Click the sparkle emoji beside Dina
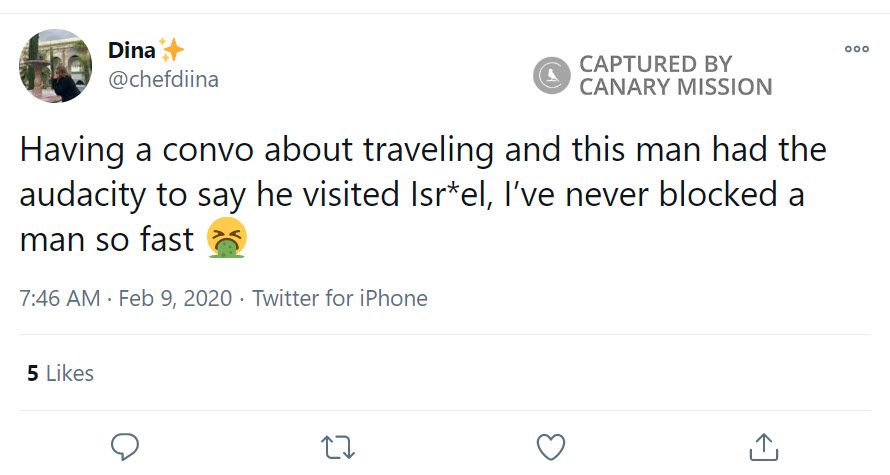The image size is (890, 475). point(171,50)
